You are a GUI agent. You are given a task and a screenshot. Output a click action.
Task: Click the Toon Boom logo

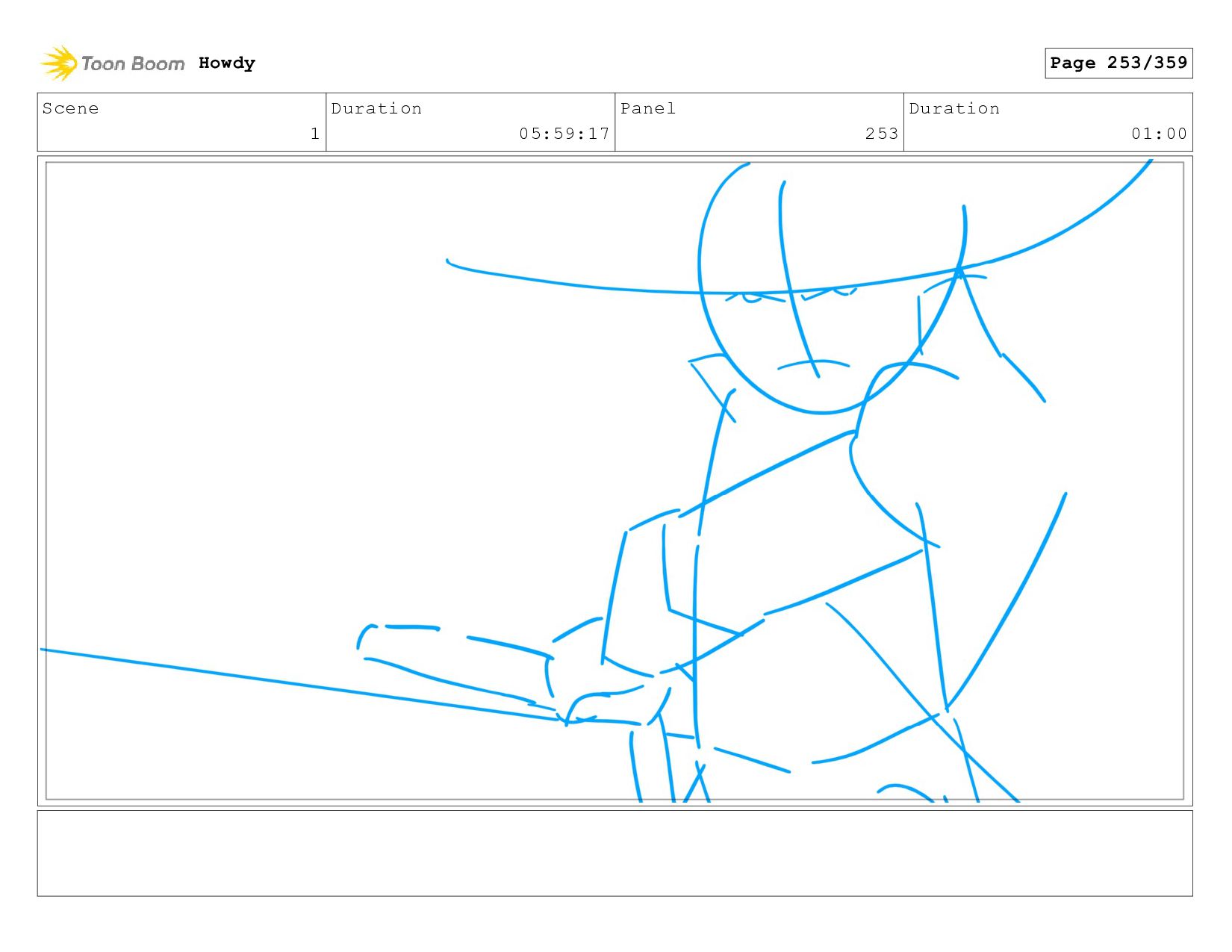click(x=112, y=63)
